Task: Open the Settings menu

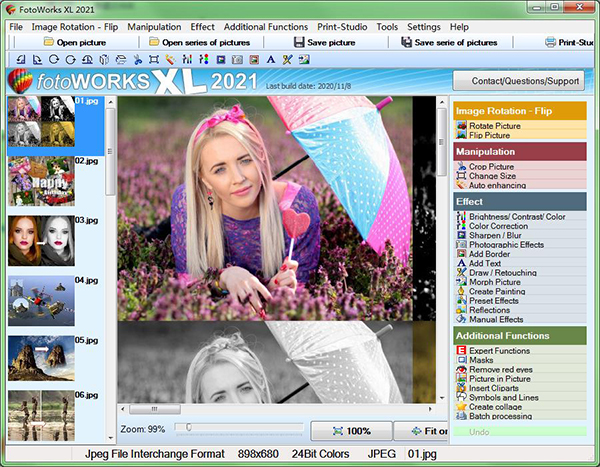Action: click(424, 27)
